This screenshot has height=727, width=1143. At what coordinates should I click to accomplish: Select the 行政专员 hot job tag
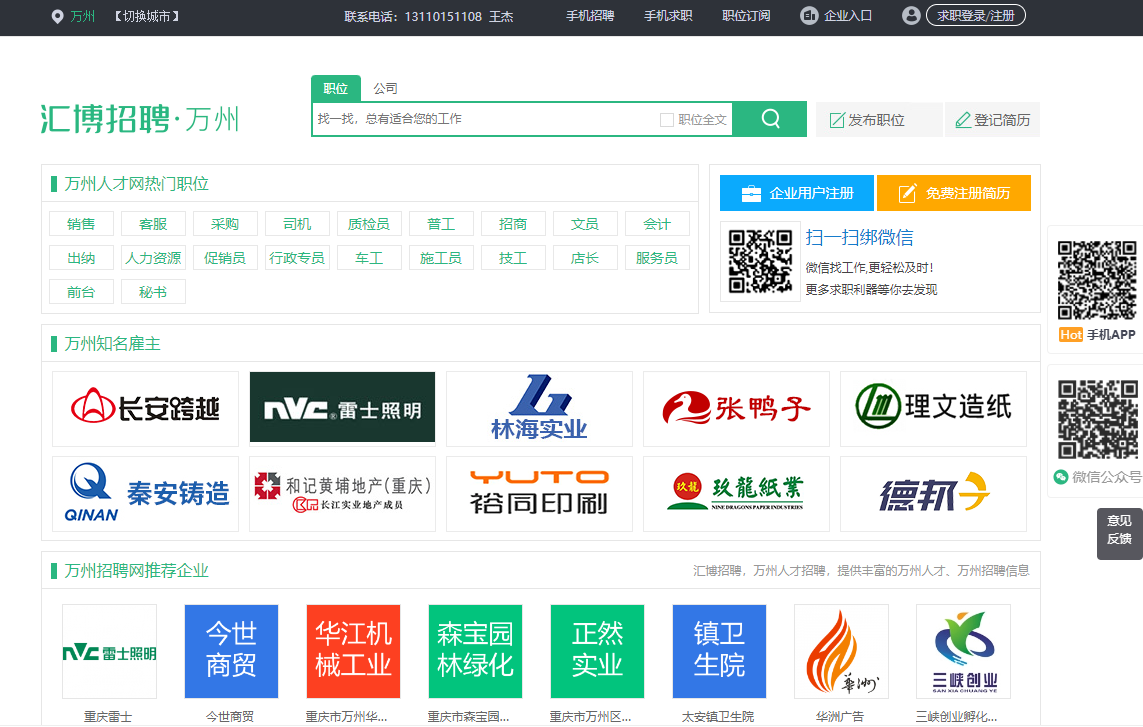coord(297,257)
